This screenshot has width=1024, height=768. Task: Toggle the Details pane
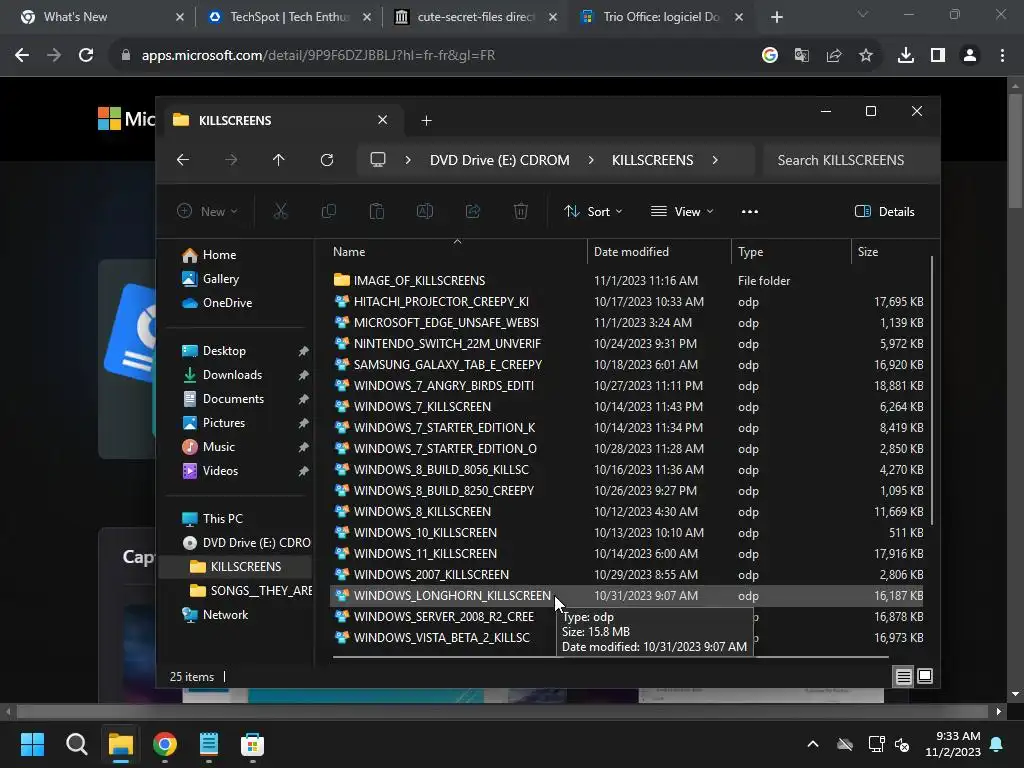coord(885,212)
